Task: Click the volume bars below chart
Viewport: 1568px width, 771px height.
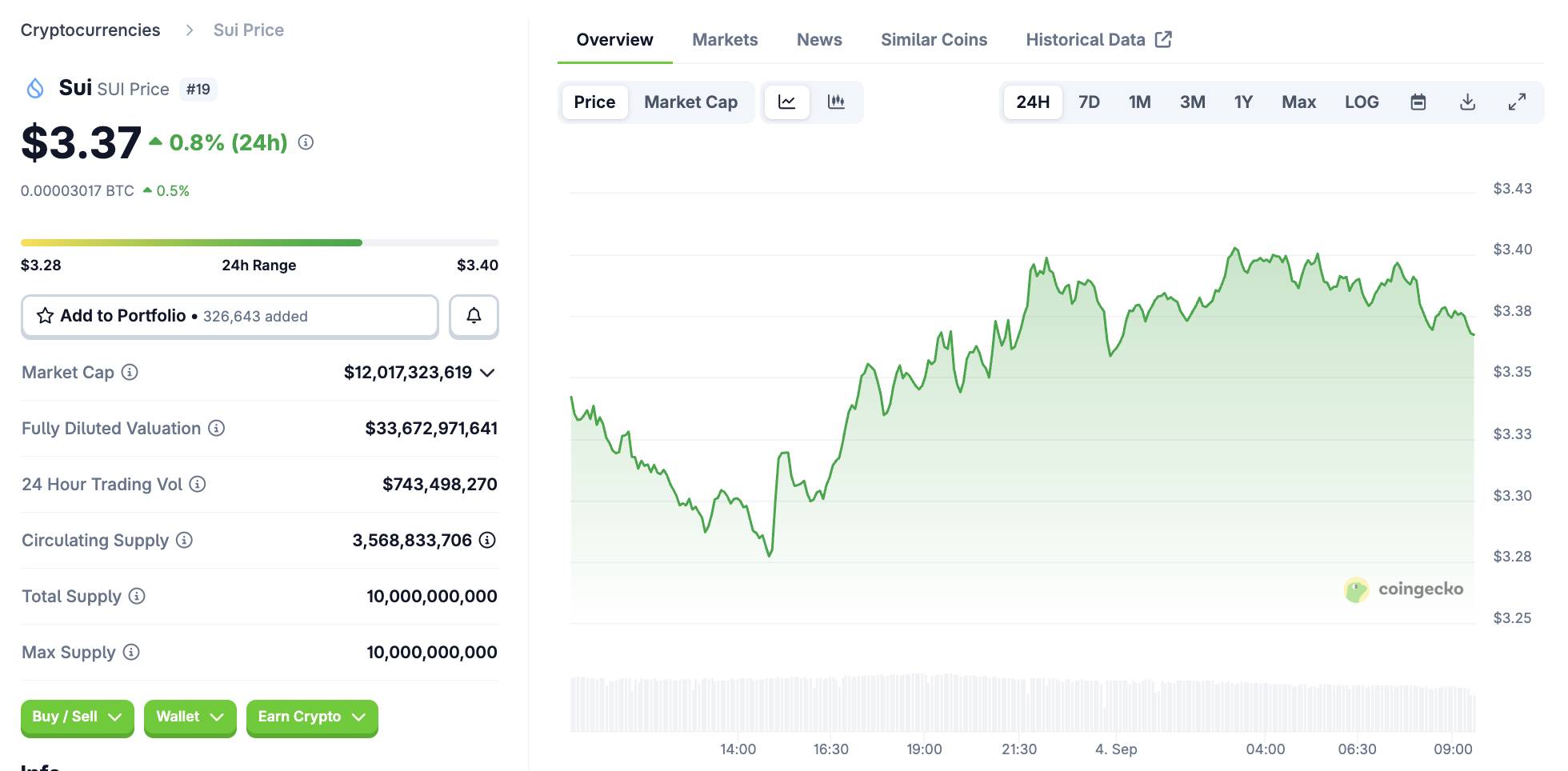Action: (1022, 703)
